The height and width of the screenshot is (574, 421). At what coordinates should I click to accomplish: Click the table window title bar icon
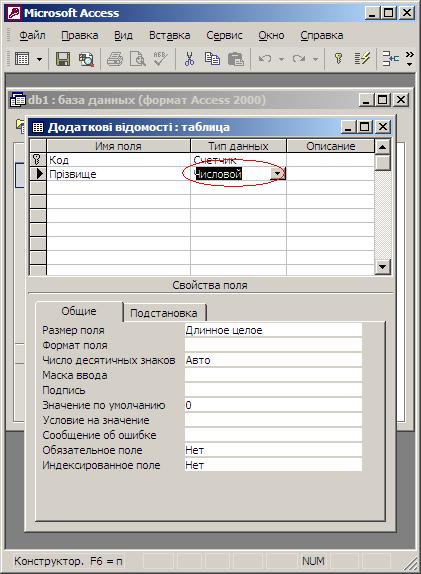point(38,127)
